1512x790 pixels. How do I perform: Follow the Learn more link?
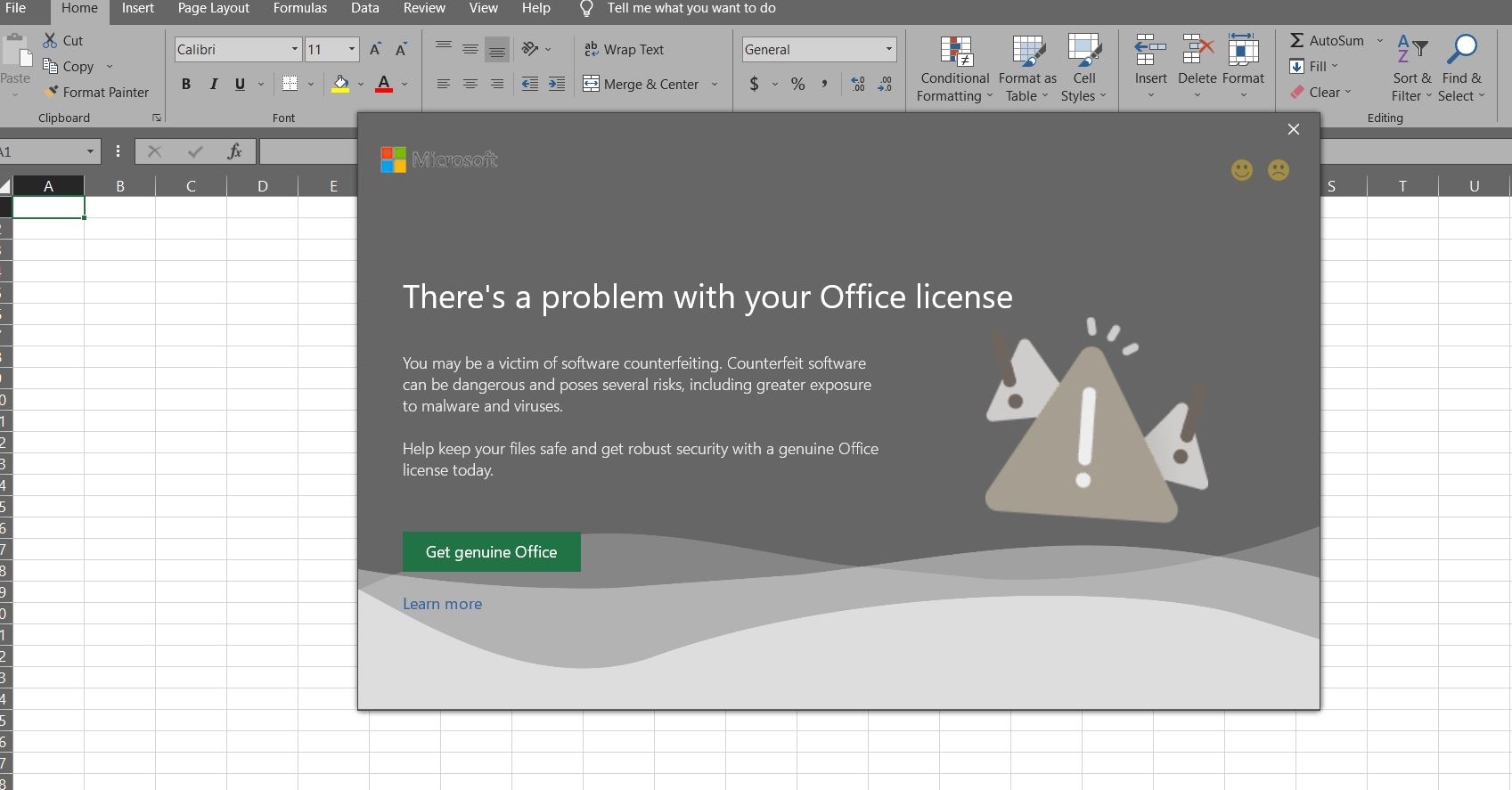442,604
